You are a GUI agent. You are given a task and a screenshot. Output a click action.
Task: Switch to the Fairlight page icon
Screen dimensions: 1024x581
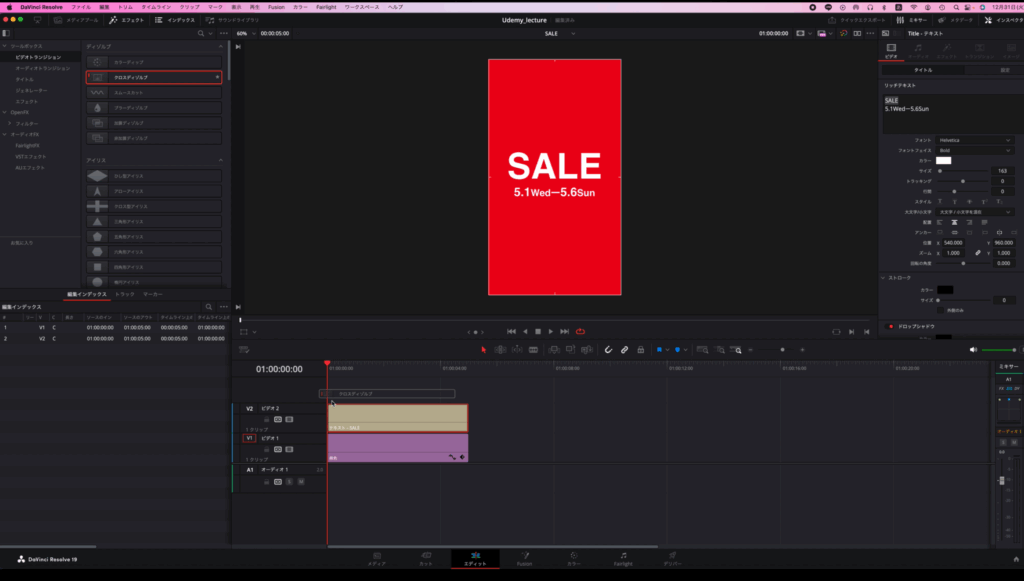(x=623, y=555)
